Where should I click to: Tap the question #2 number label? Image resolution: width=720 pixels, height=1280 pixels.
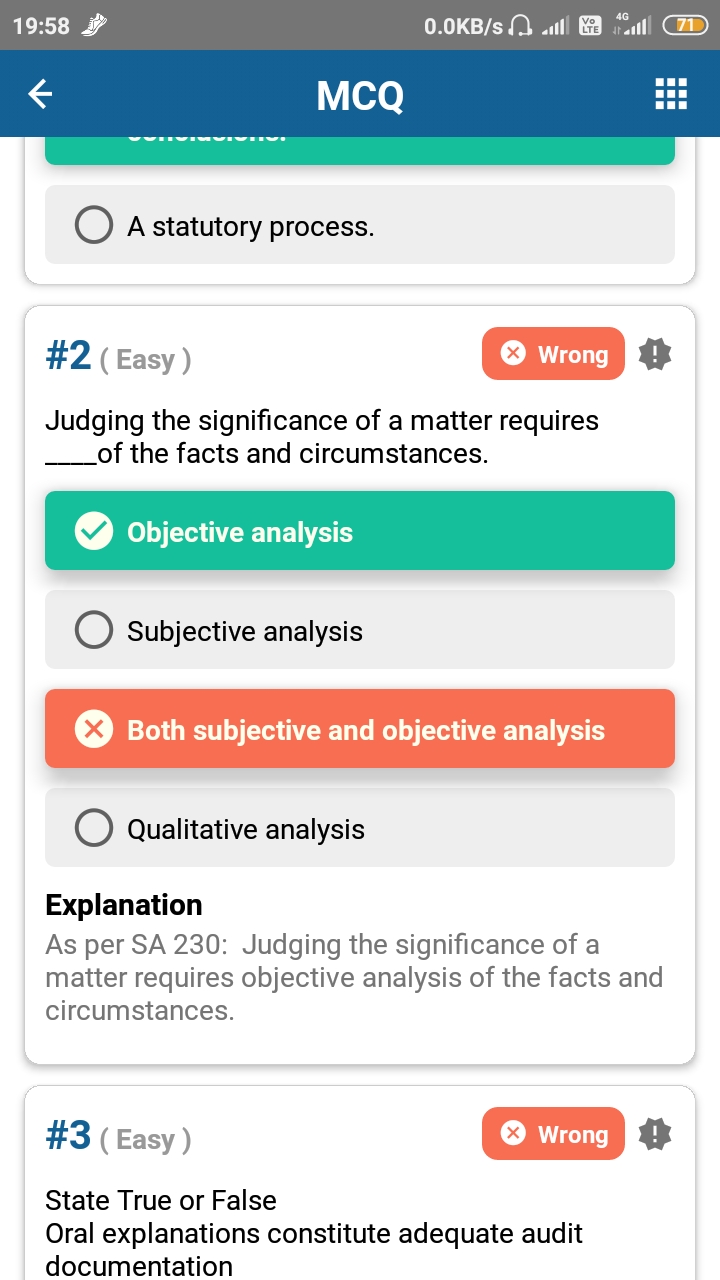pyautogui.click(x=69, y=356)
